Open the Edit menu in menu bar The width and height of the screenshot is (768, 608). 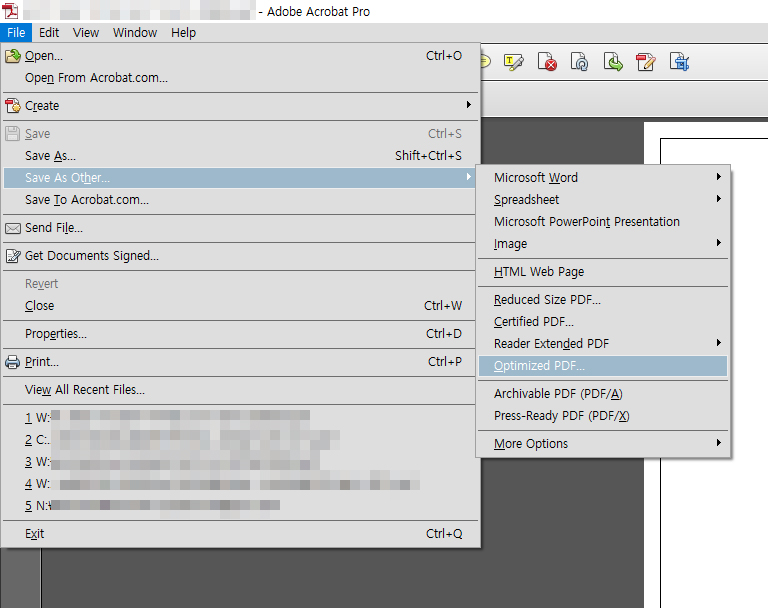pyautogui.click(x=49, y=32)
